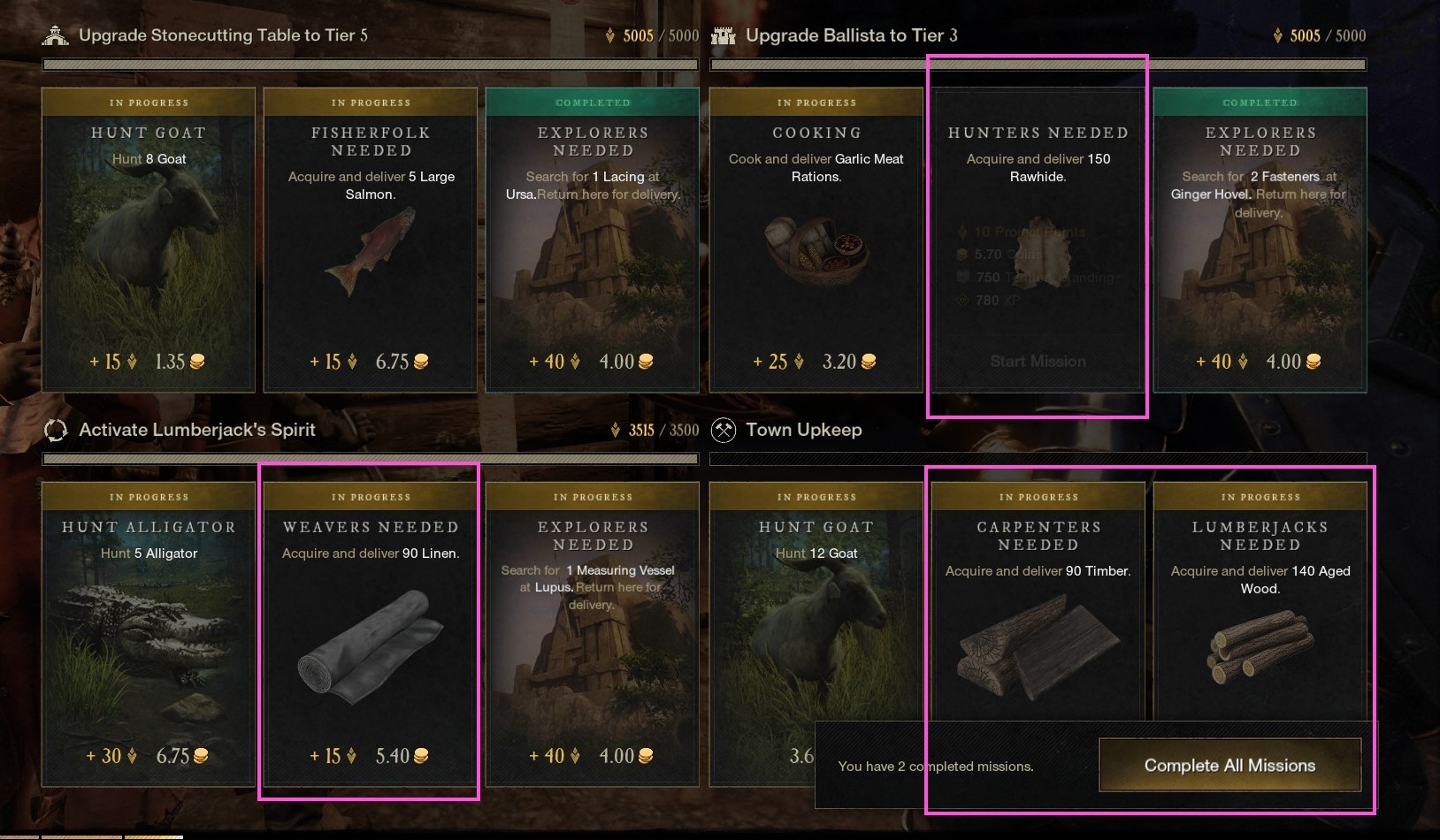This screenshot has width=1440, height=840.
Task: Open the Measuring Vessel Explorers card
Action: click(593, 634)
